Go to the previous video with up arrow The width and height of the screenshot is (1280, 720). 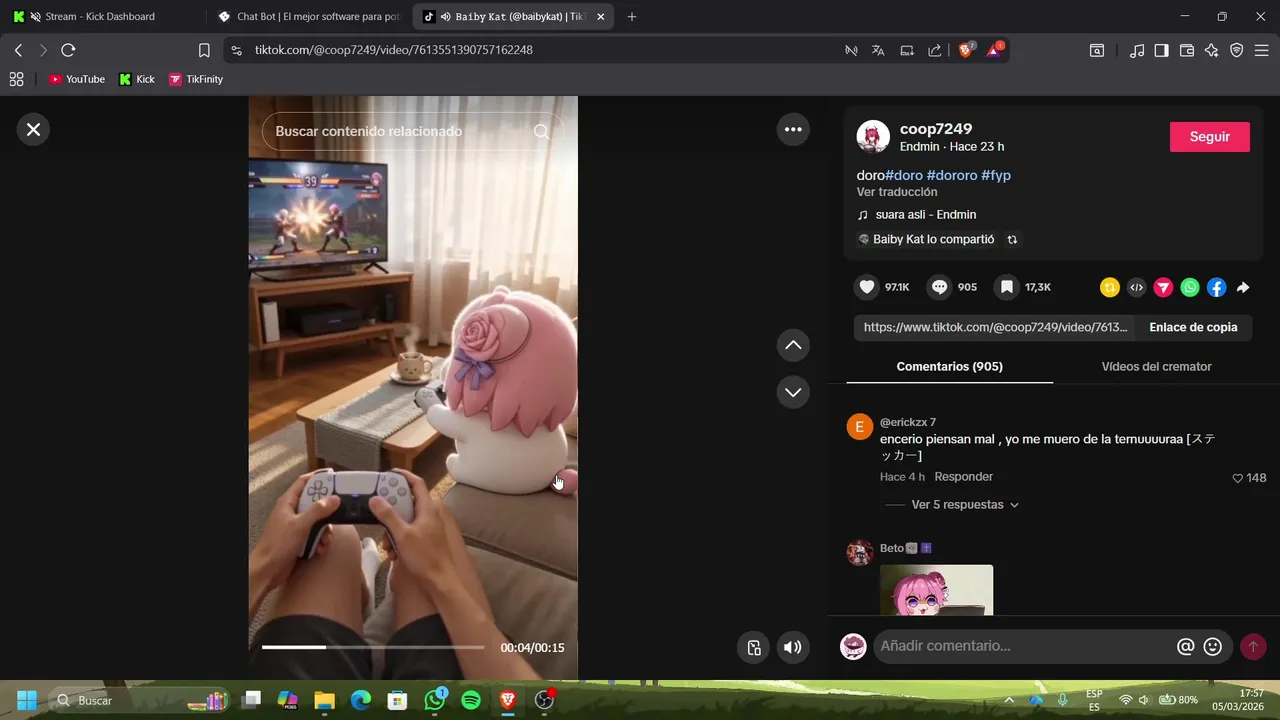pos(793,345)
